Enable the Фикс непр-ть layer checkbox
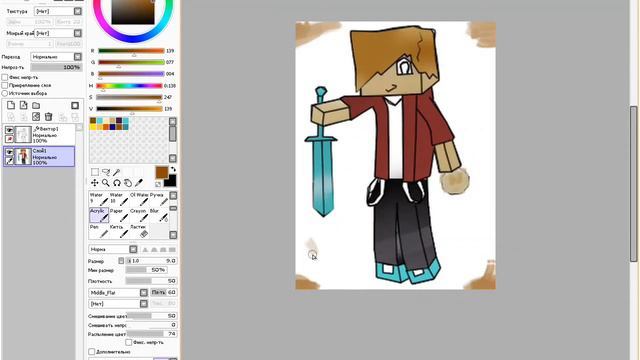 point(5,77)
